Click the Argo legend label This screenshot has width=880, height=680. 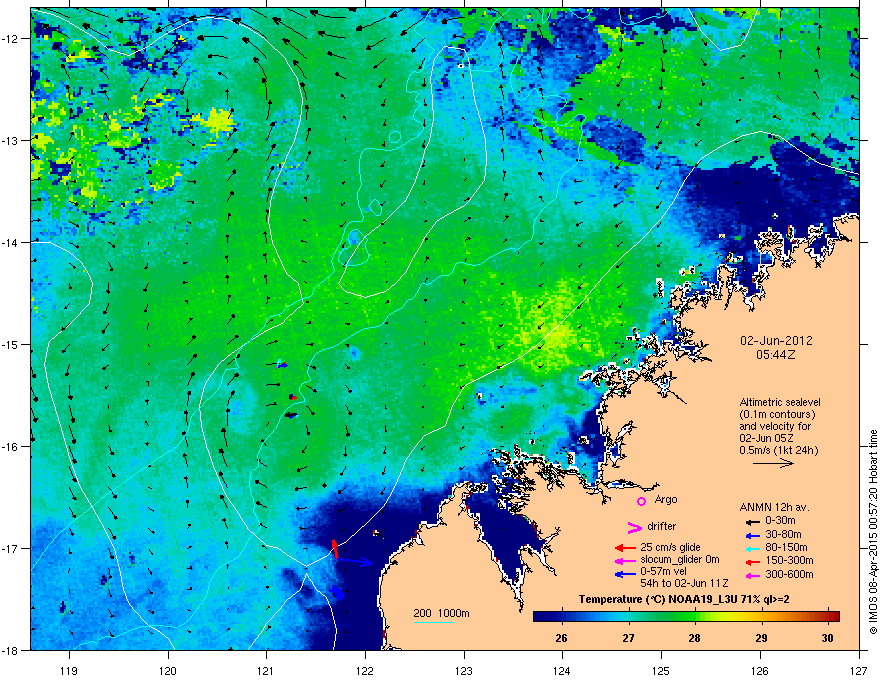(x=666, y=500)
